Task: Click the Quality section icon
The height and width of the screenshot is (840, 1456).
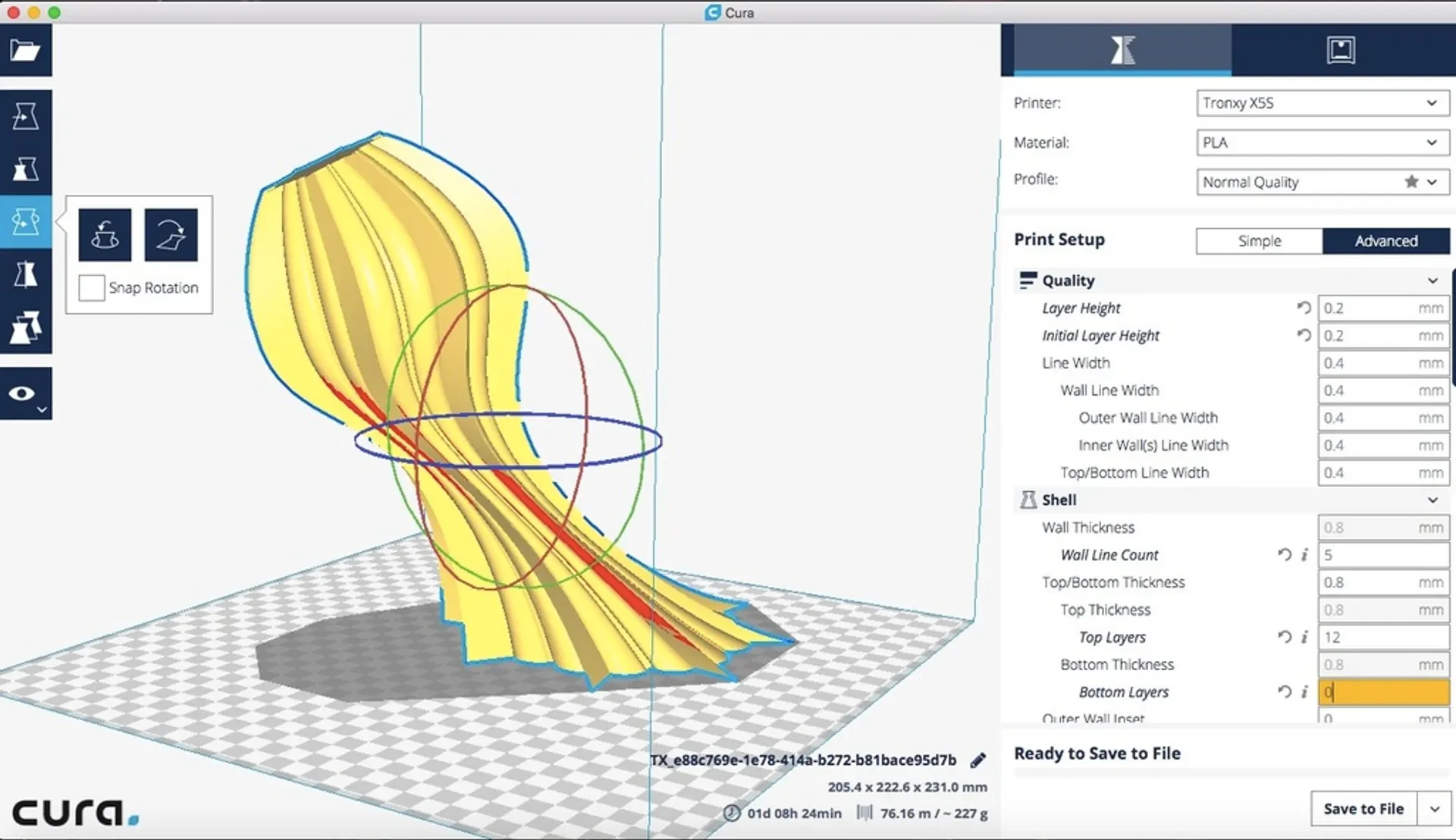Action: 1028,281
